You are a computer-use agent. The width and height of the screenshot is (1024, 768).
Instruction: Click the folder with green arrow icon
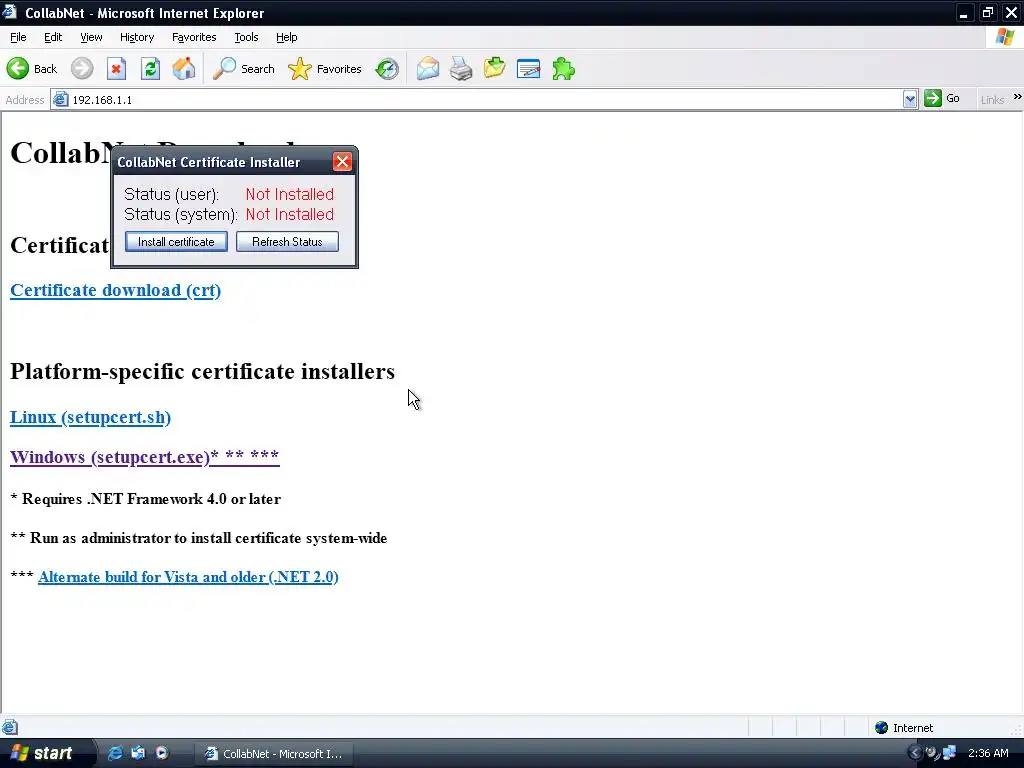[x=495, y=69]
